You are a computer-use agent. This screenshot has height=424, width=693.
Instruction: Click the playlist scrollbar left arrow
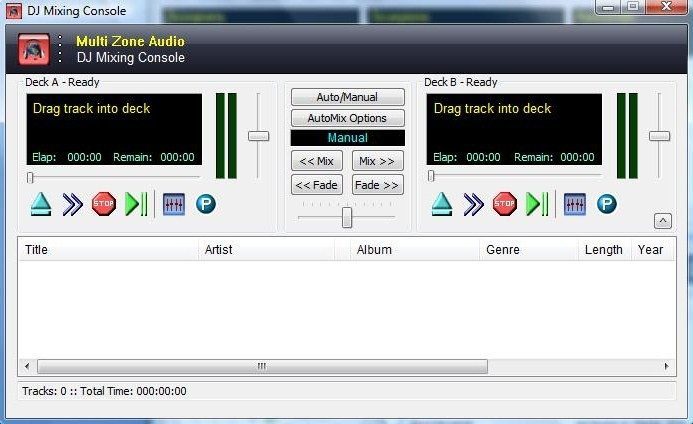coord(27,366)
